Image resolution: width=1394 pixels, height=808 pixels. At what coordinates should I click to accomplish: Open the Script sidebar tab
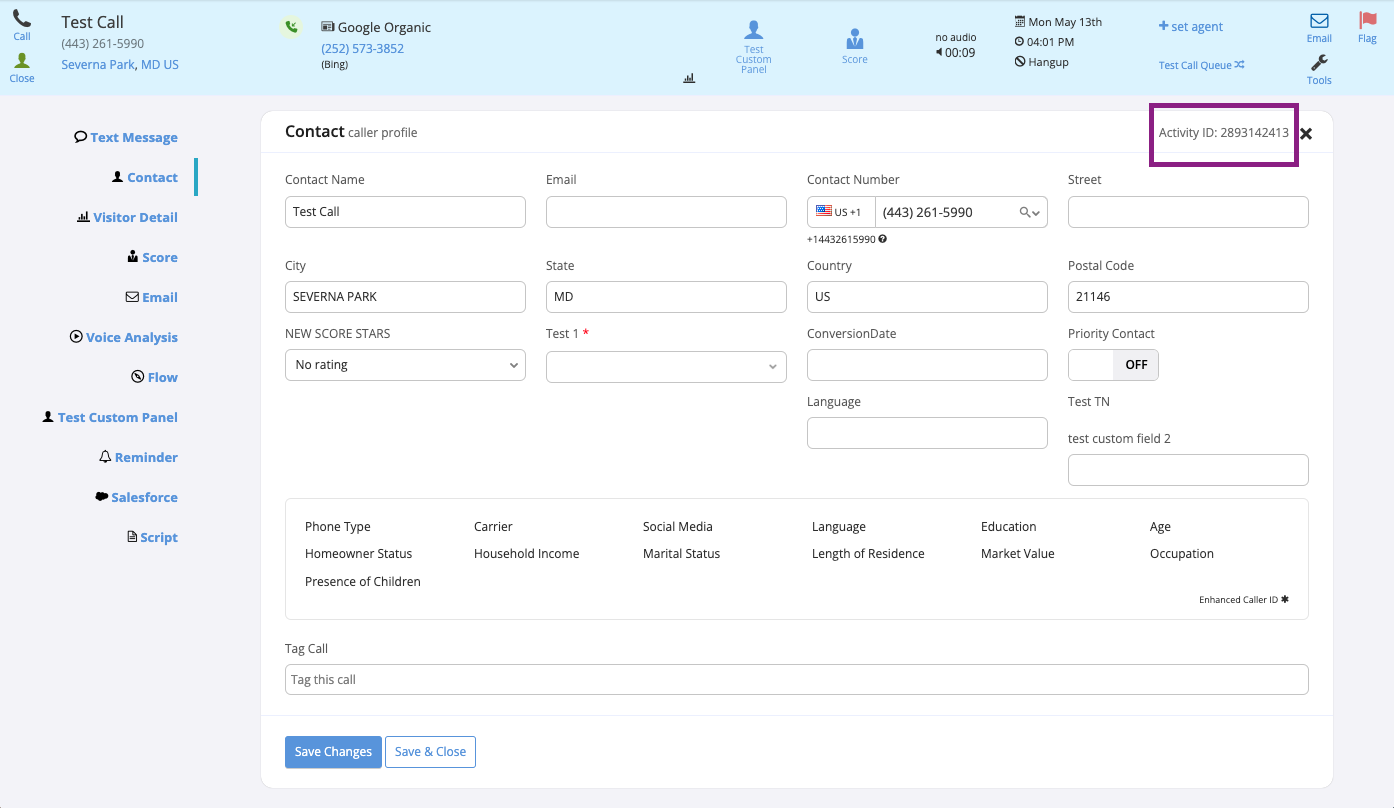point(152,537)
